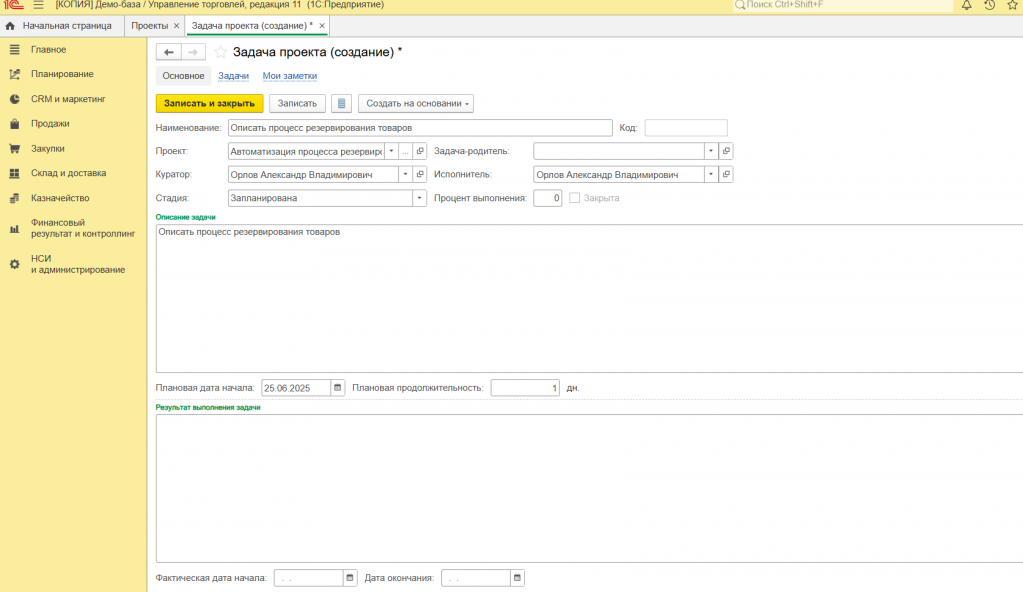1023x592 pixels.
Task: Close the Проекты tab
Action: point(176,26)
